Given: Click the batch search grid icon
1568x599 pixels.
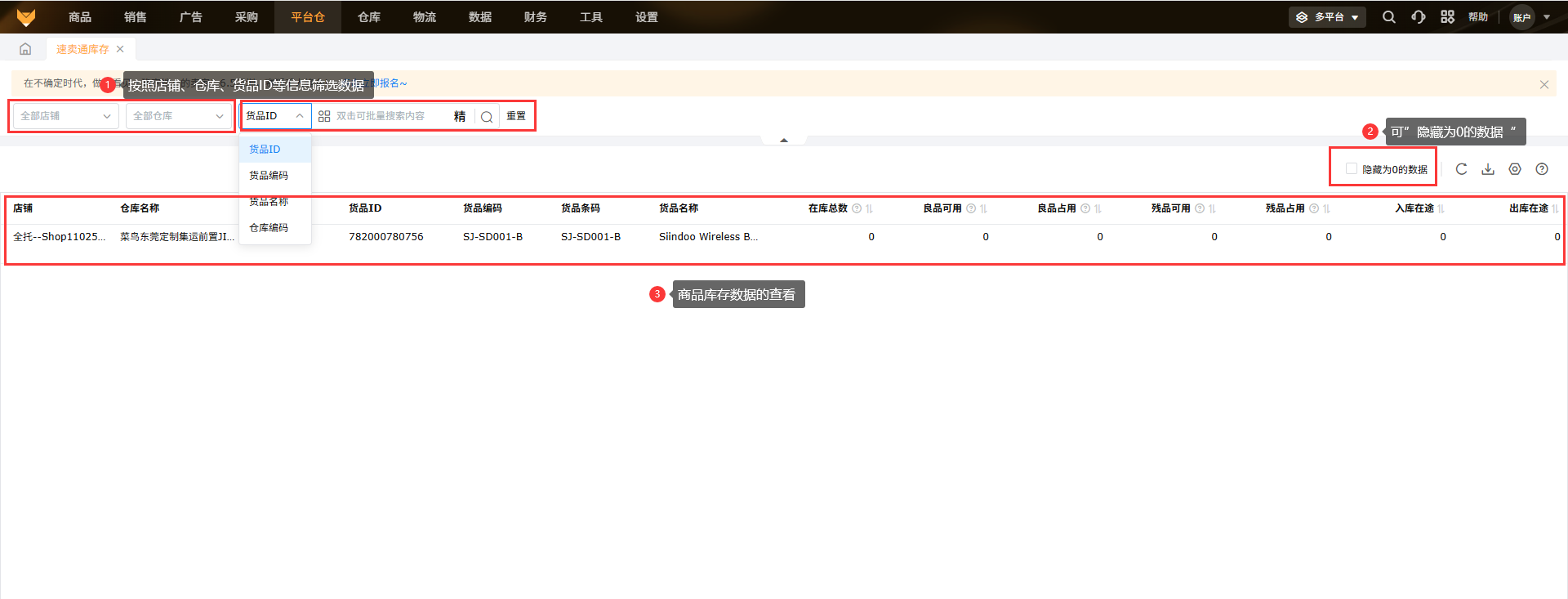Looking at the screenshot, I should click(x=324, y=116).
